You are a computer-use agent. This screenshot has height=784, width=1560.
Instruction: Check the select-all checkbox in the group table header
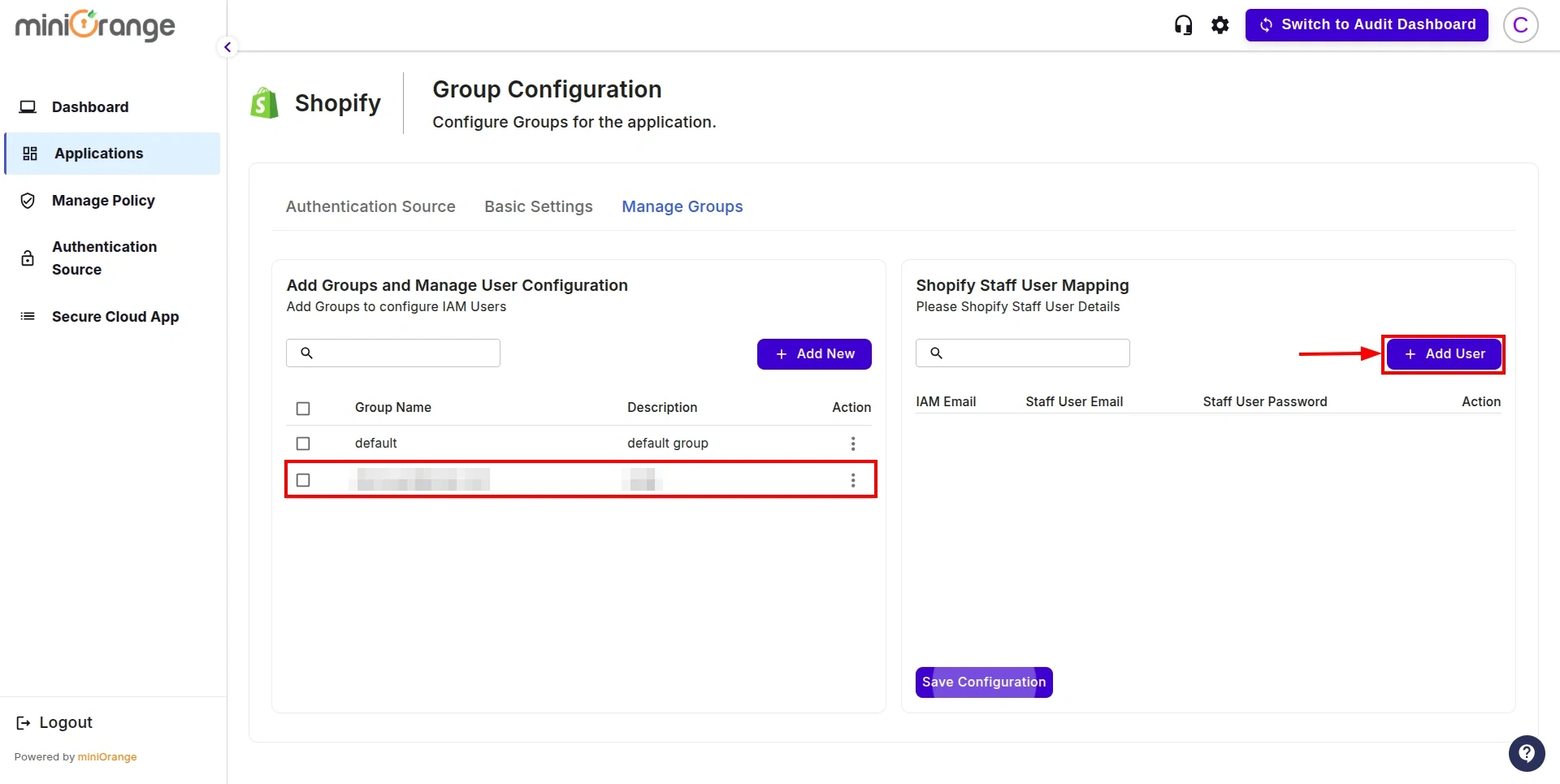303,408
